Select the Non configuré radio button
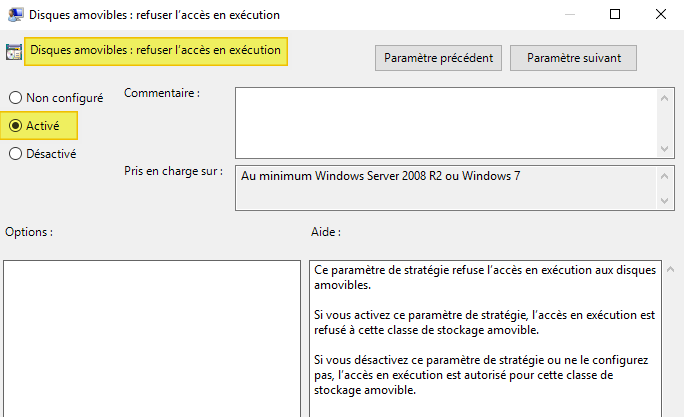The image size is (684, 417). coord(15,98)
